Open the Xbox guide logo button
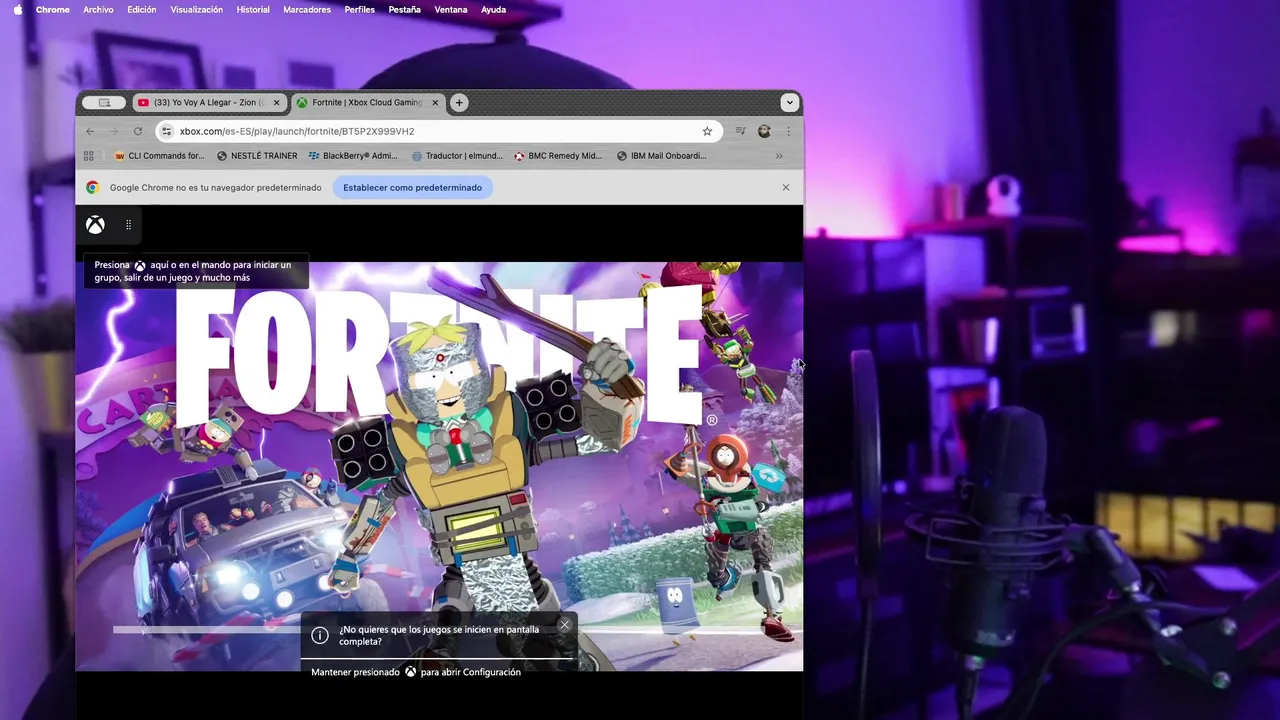Image resolution: width=1280 pixels, height=720 pixels. [x=95, y=225]
